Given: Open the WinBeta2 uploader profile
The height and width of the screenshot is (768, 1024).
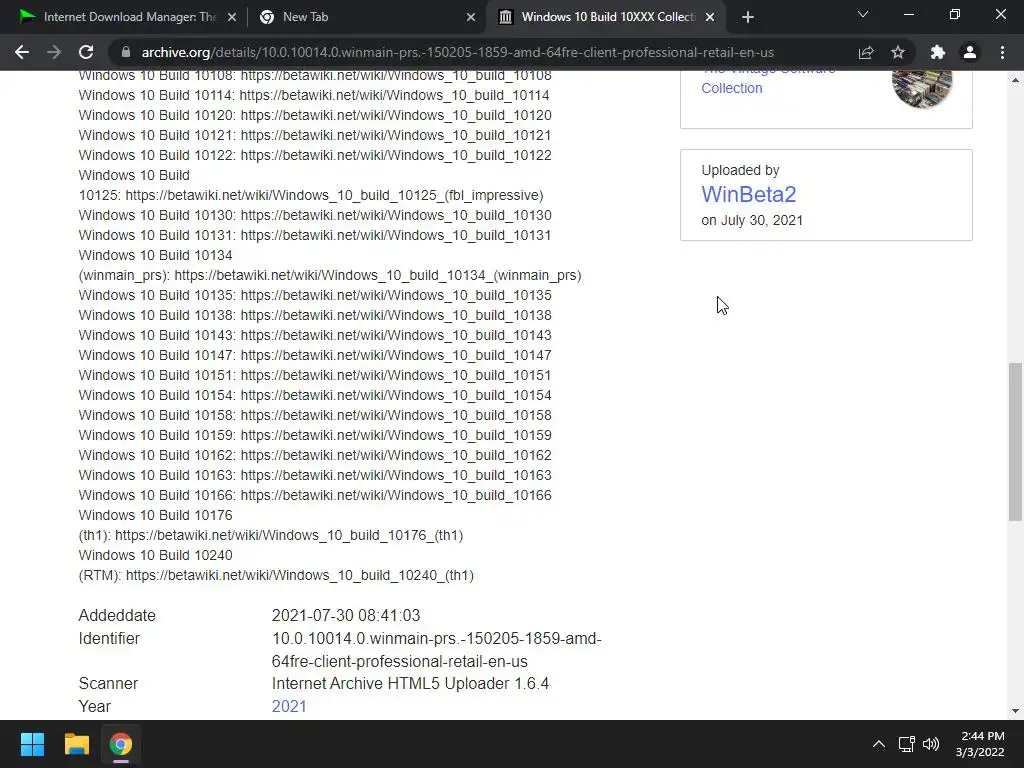Looking at the screenshot, I should coord(748,194).
